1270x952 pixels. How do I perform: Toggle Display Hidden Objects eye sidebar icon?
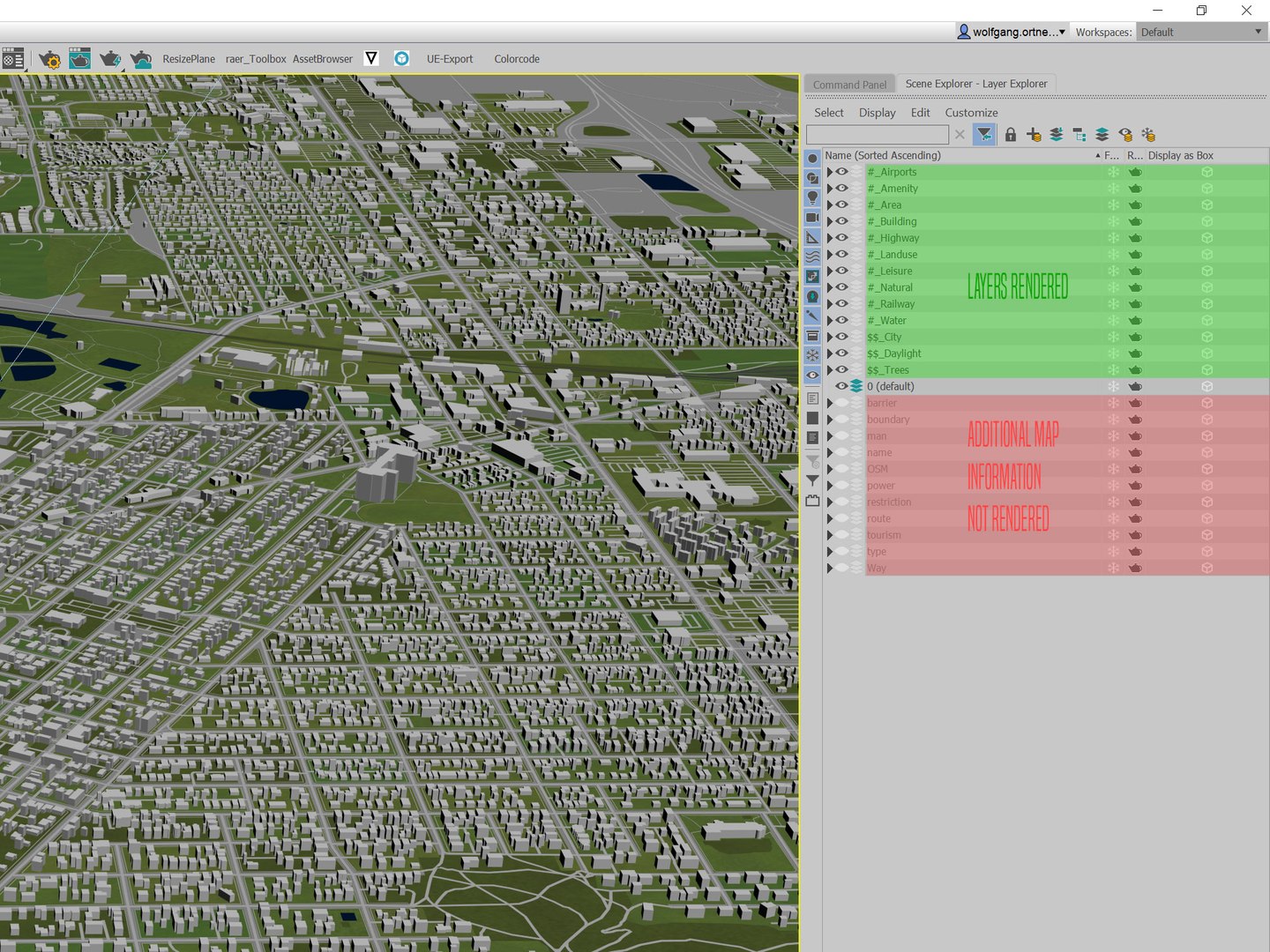click(x=812, y=375)
